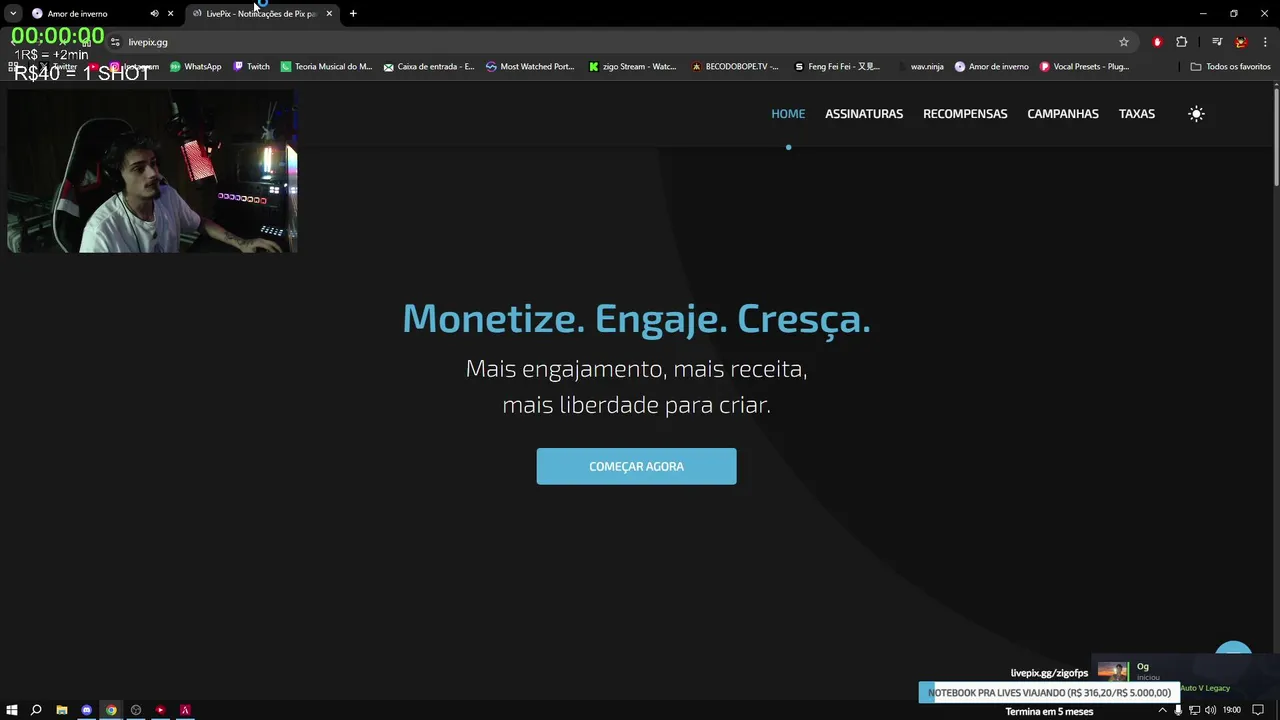Open the Windows notification center
This screenshot has width=1280, height=720.
point(1259,710)
